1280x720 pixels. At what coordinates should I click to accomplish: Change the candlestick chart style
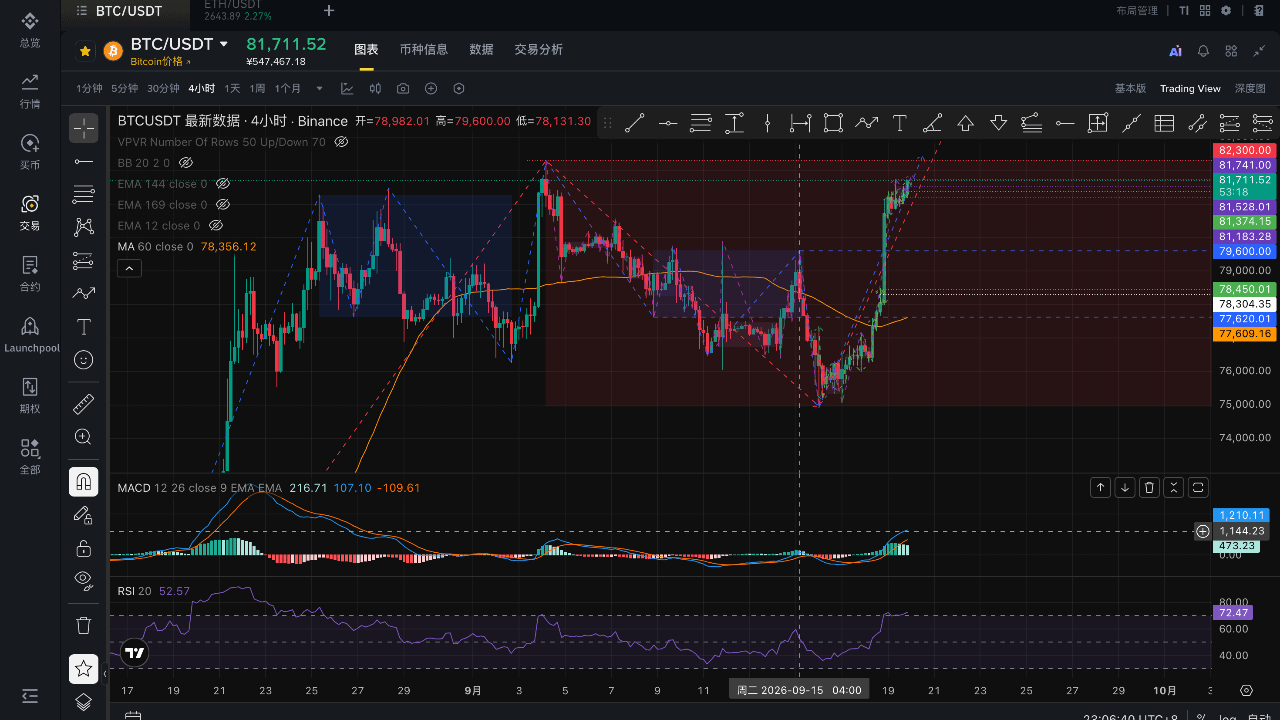pyautogui.click(x=375, y=88)
